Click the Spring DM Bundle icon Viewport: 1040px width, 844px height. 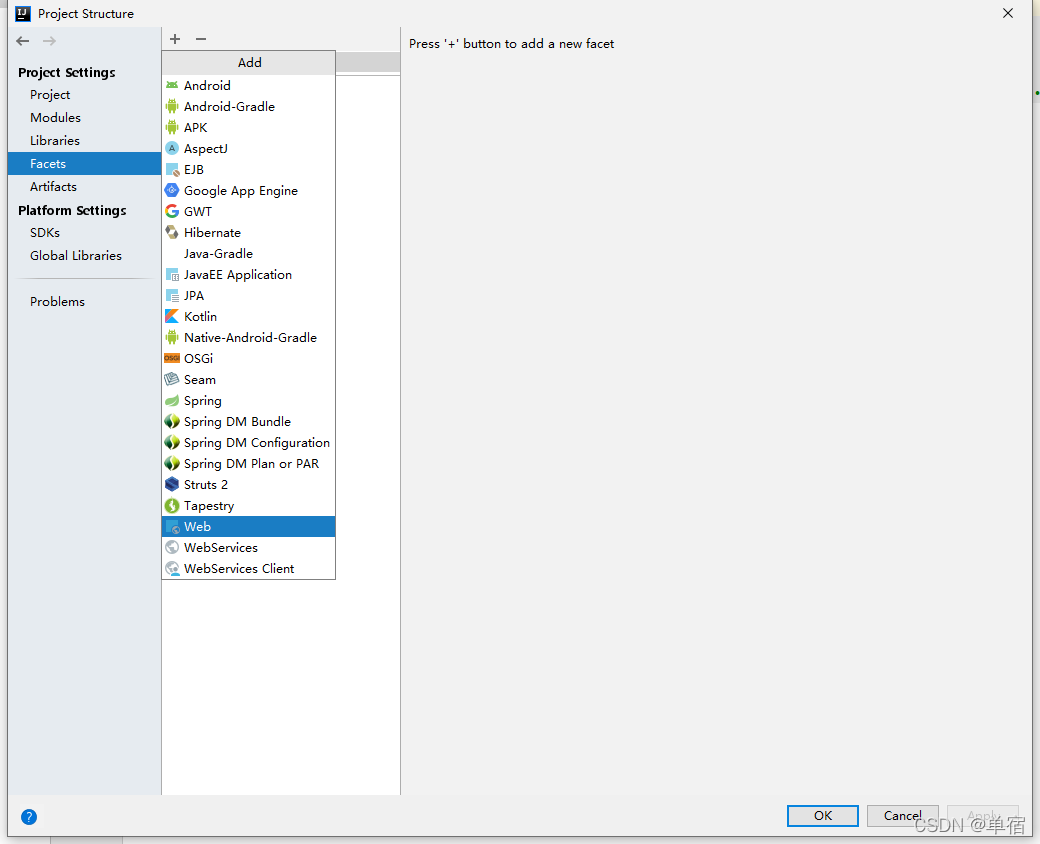point(172,421)
